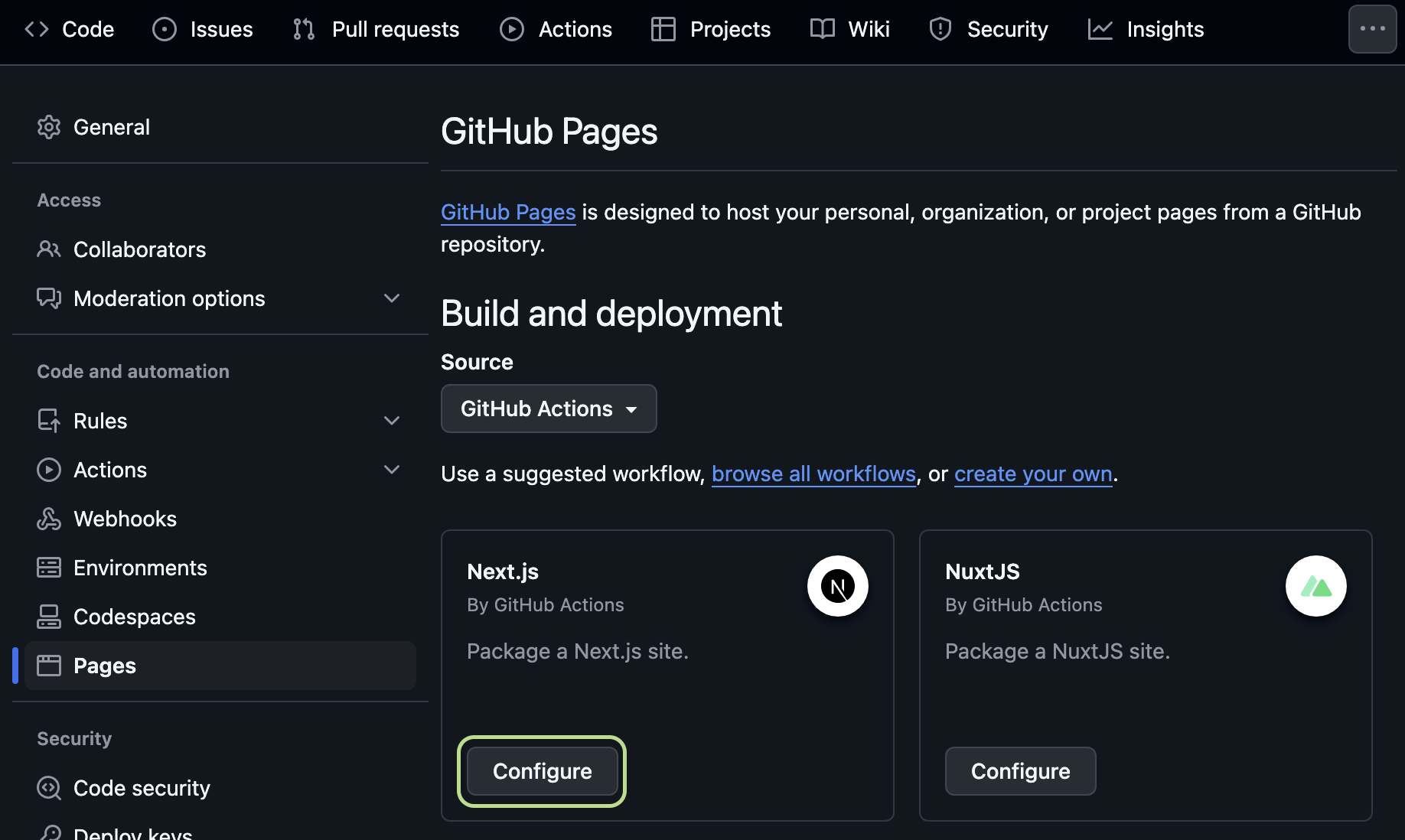Click the Environments server icon
This screenshot has width=1405, height=840.
49,568
